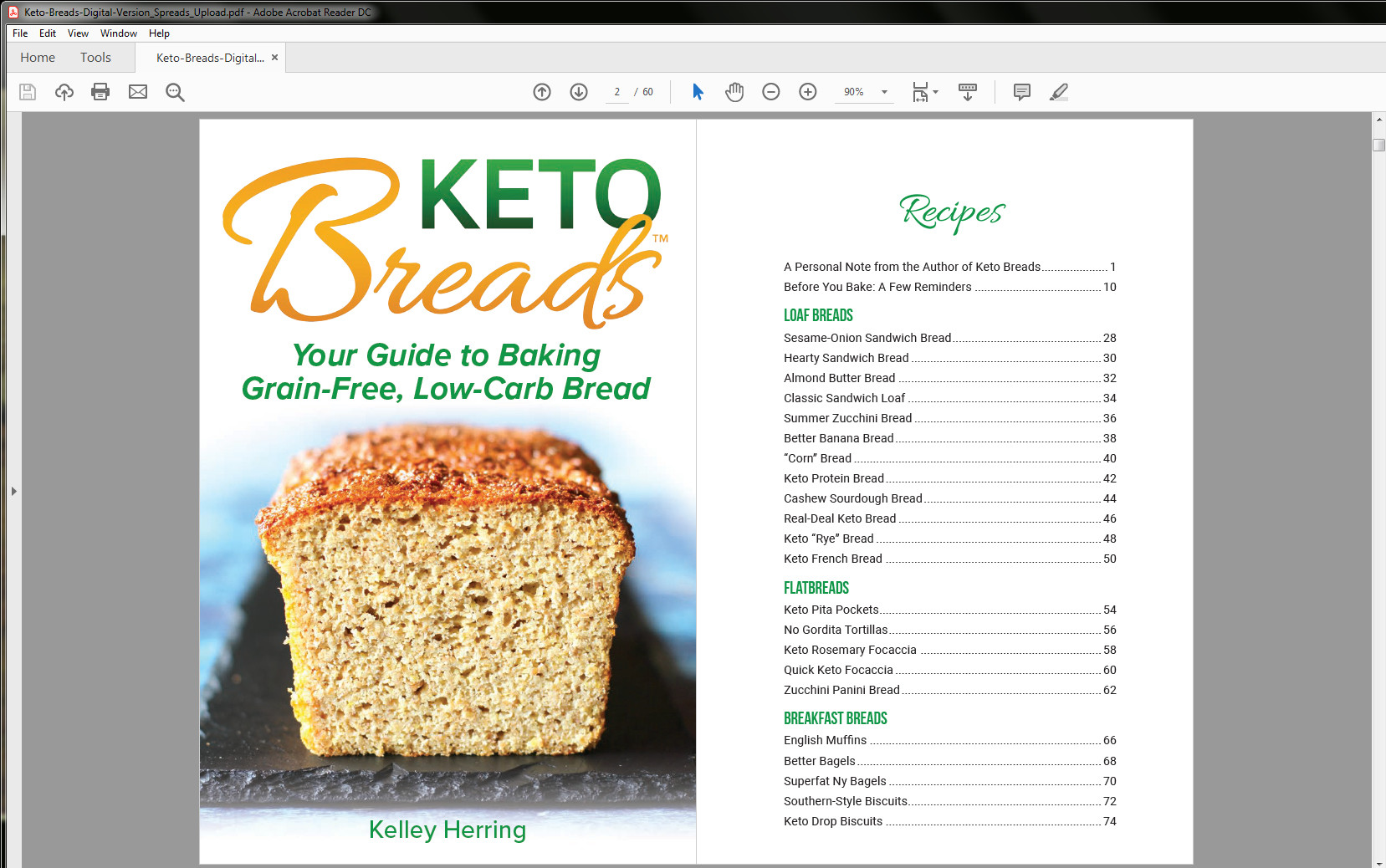The height and width of the screenshot is (868, 1386).
Task: Click the Save file icon
Action: tap(28, 92)
